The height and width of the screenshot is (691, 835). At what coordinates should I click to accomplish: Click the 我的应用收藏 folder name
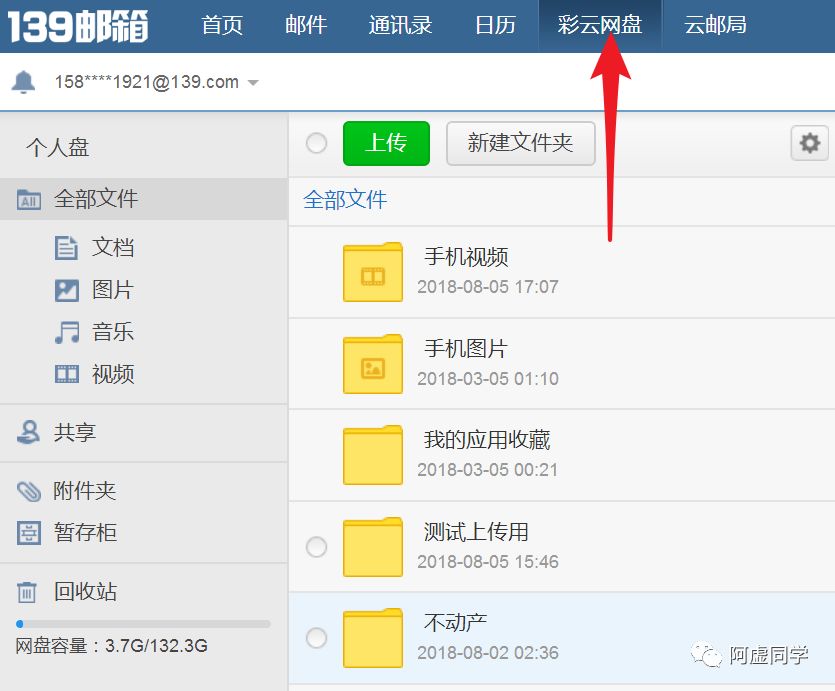[487, 440]
